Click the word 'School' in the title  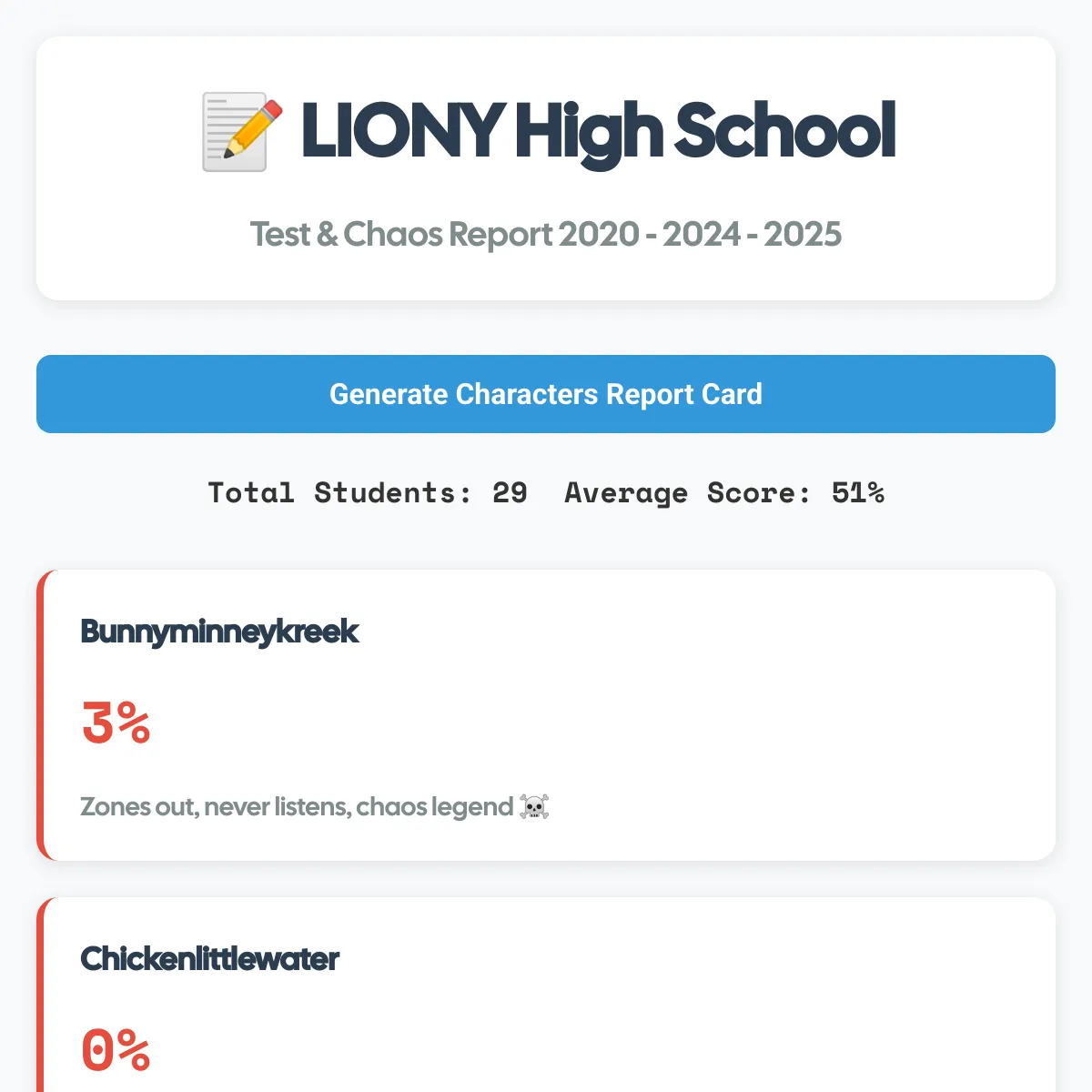click(785, 130)
